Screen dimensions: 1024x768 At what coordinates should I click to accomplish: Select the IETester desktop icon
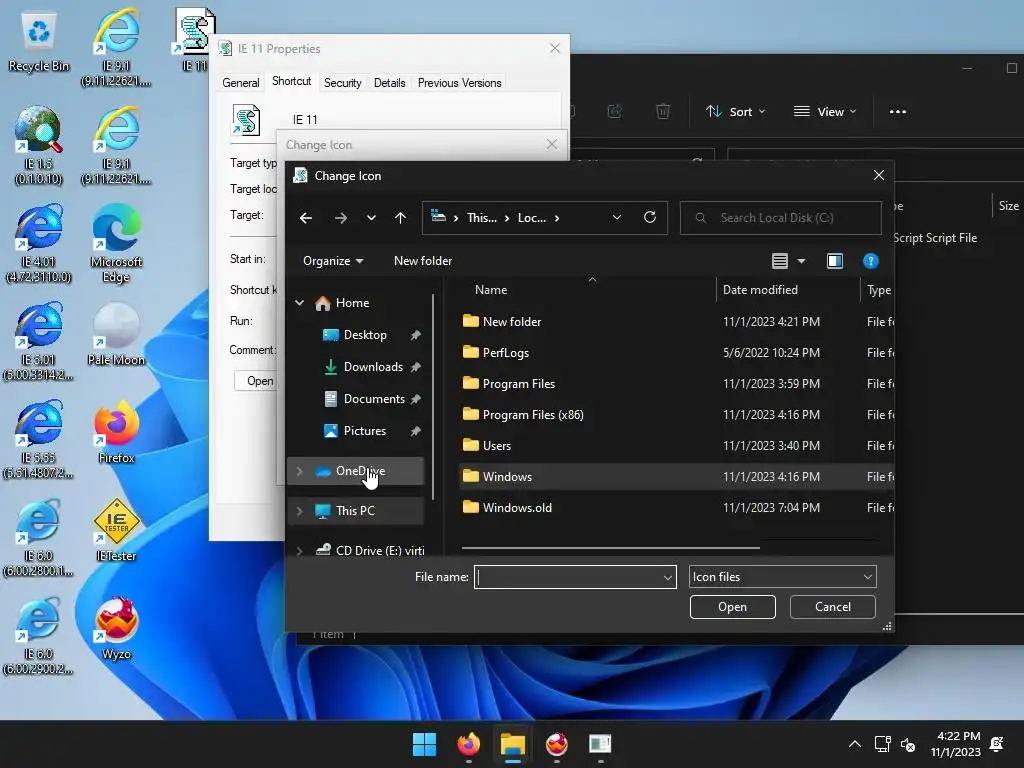click(116, 530)
